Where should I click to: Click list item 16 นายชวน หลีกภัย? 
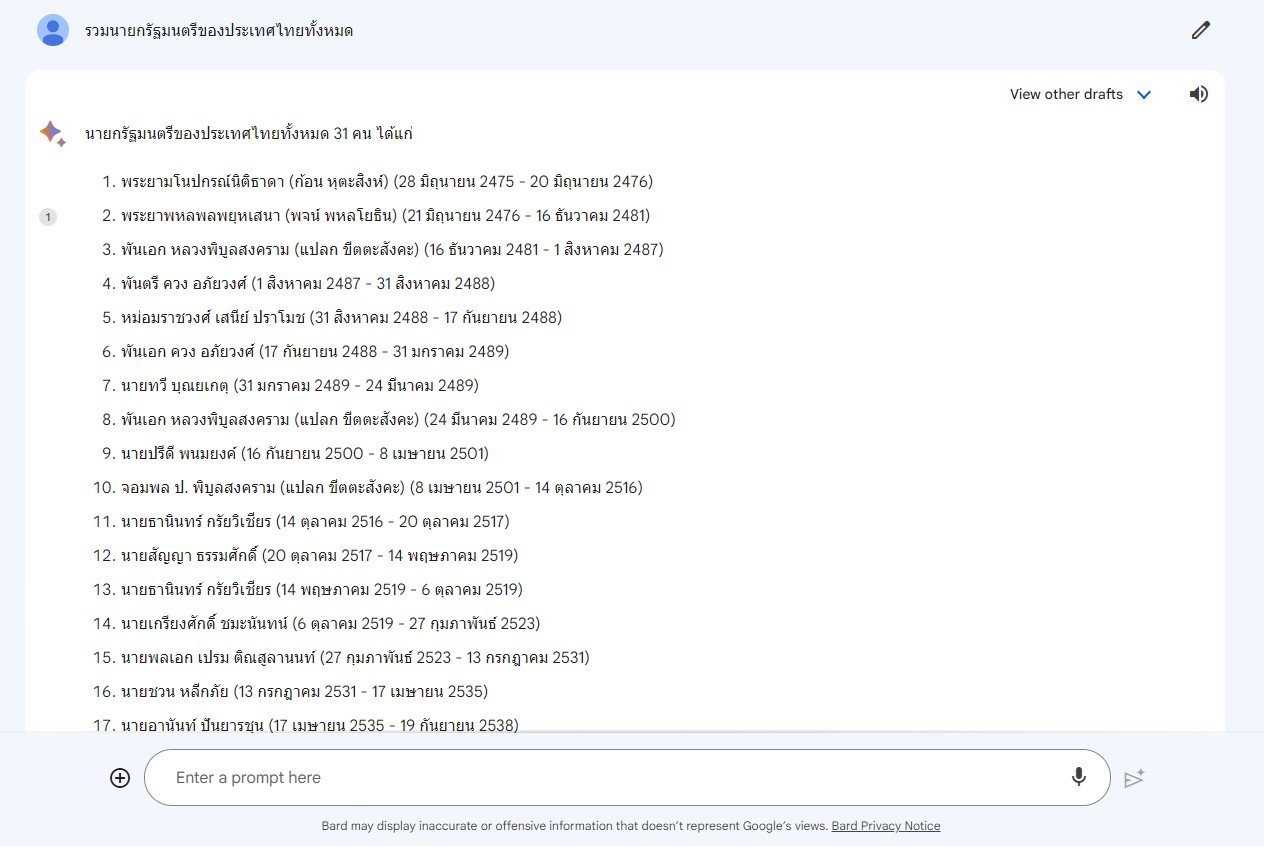(304, 692)
